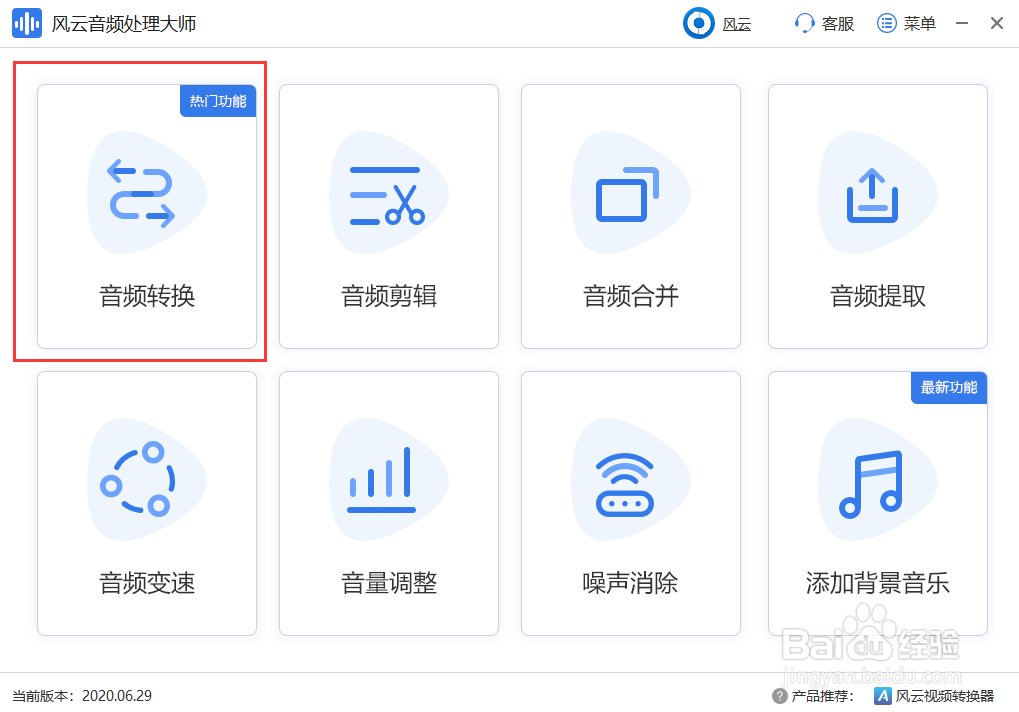Click the 热门功能 hot feature badge
The height and width of the screenshot is (712, 1019).
pyautogui.click(x=217, y=100)
